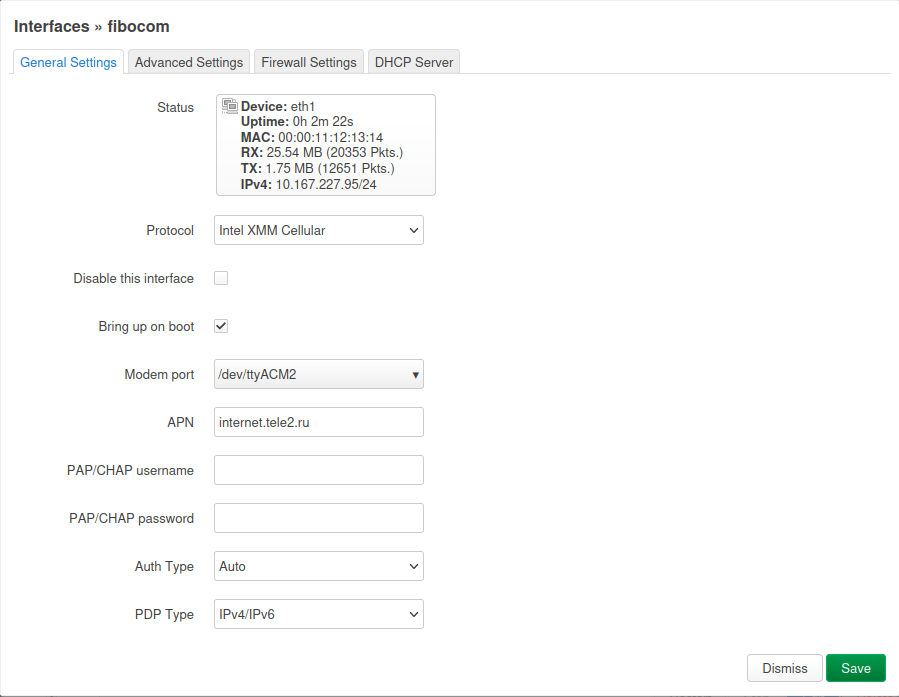This screenshot has height=697, width=899.
Task: Click the Modem port label
Action: 159,374
